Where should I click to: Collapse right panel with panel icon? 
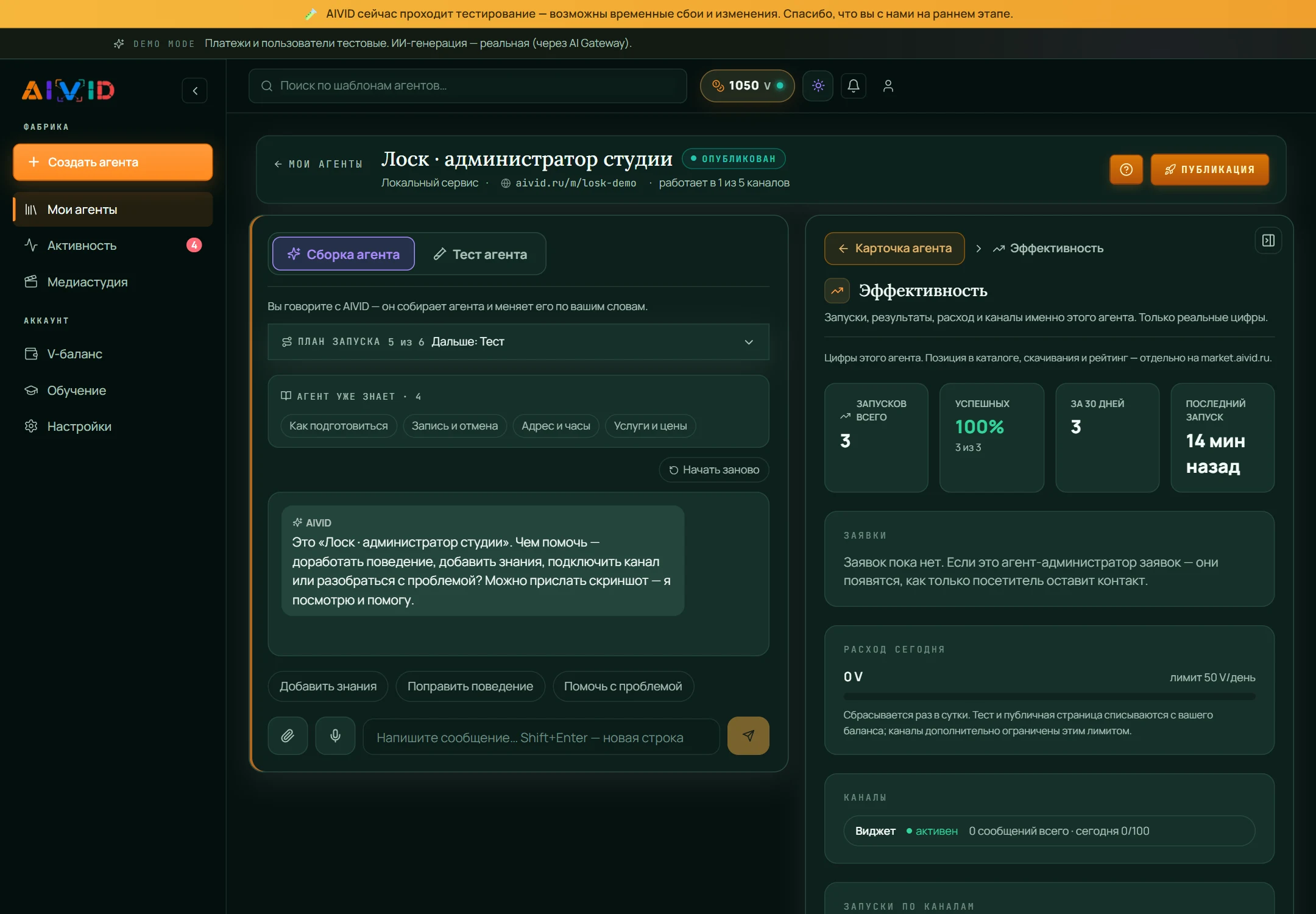click(1268, 241)
